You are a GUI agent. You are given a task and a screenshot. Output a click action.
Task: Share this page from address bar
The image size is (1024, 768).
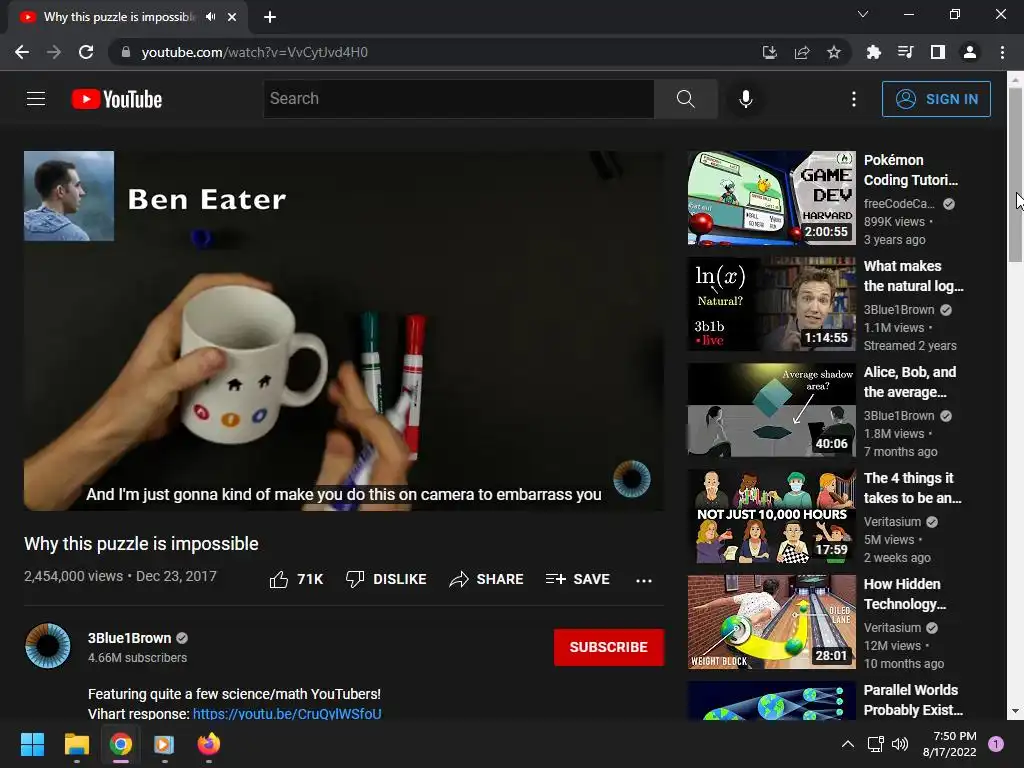(802, 52)
